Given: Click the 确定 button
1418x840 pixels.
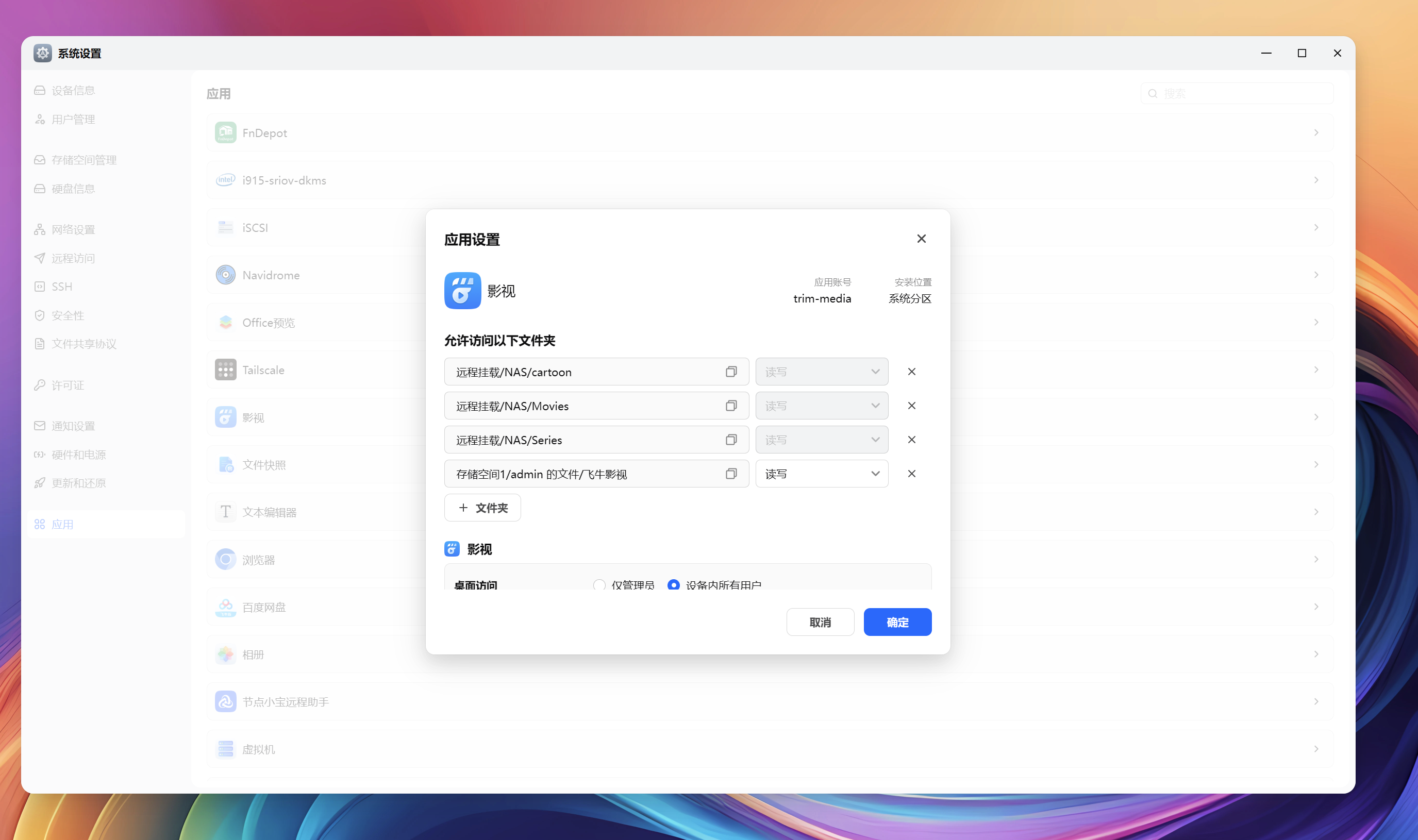Looking at the screenshot, I should (x=897, y=622).
